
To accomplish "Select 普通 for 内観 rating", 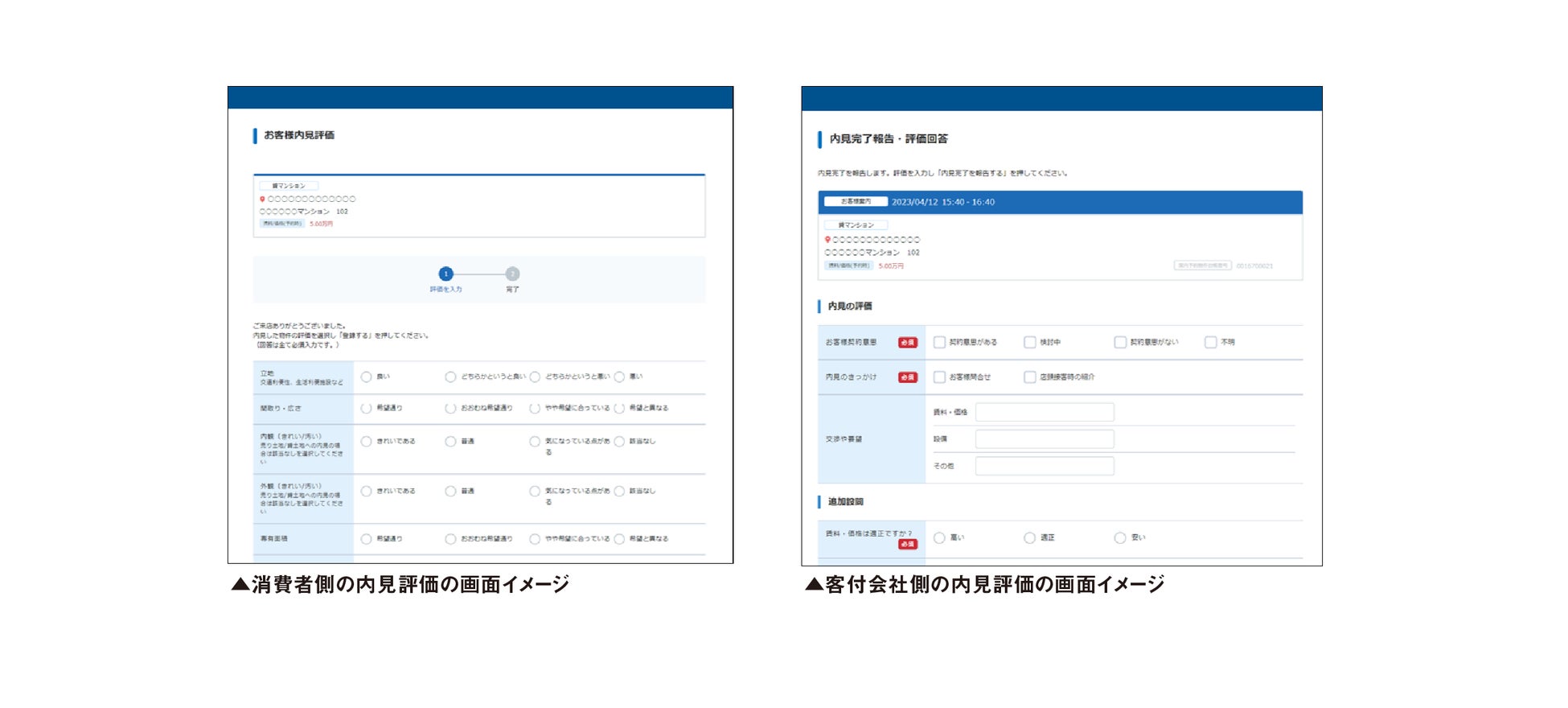I will click(450, 441).
